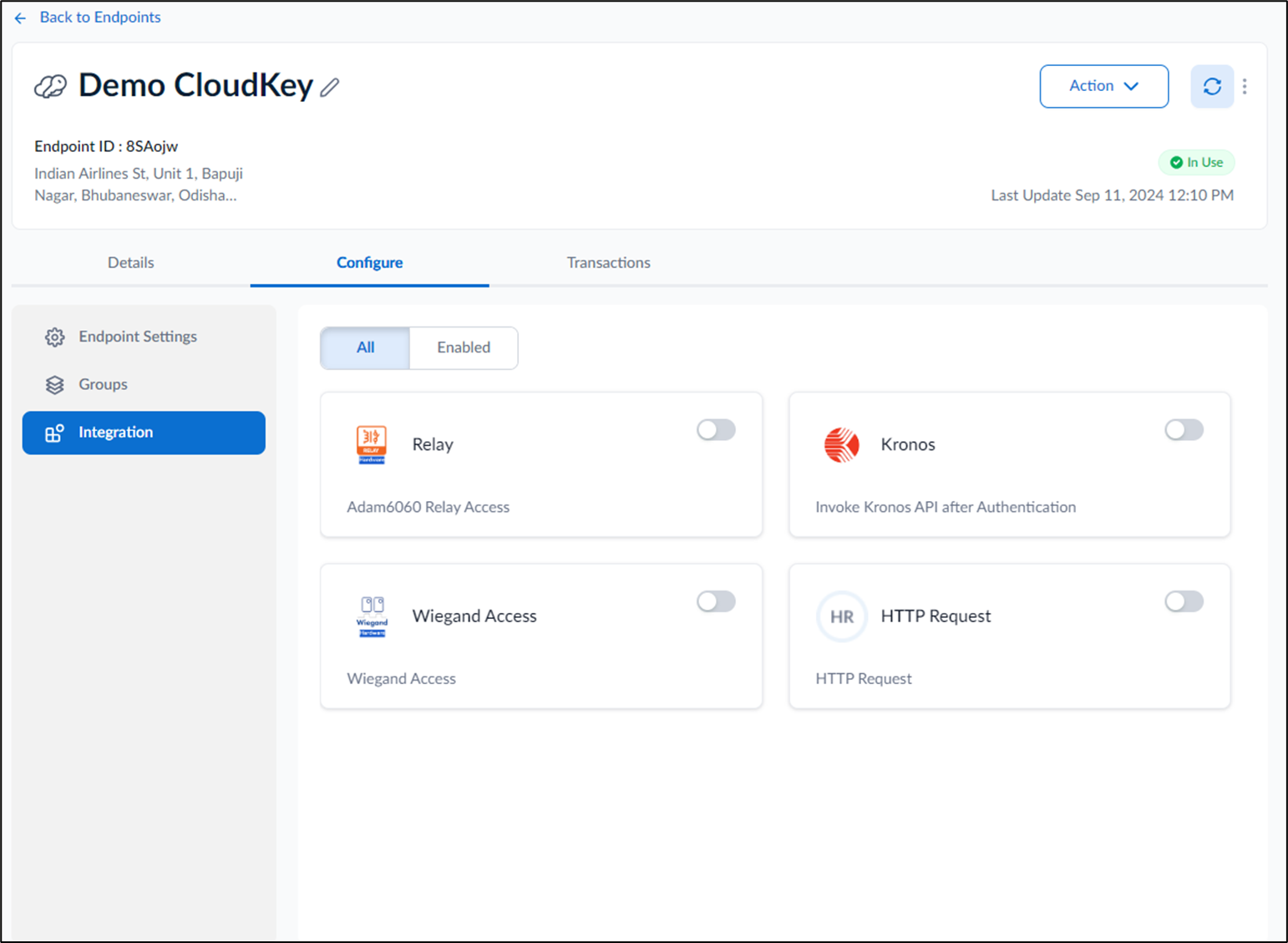Image resolution: width=1288 pixels, height=943 pixels.
Task: Click the Adam6060 Relay Access description
Action: click(x=428, y=507)
